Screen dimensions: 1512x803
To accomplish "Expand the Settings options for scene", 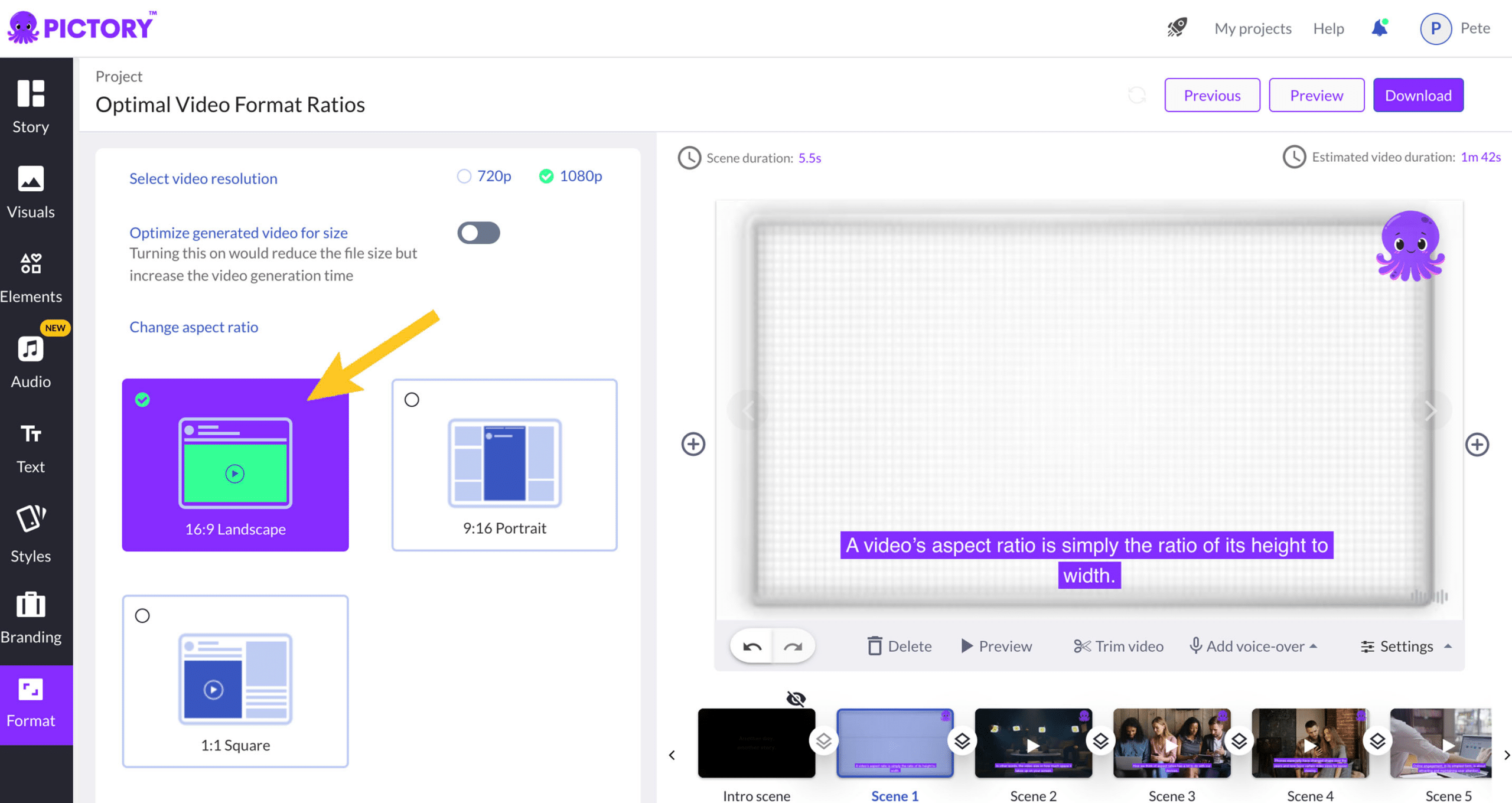I will pyautogui.click(x=1405, y=646).
